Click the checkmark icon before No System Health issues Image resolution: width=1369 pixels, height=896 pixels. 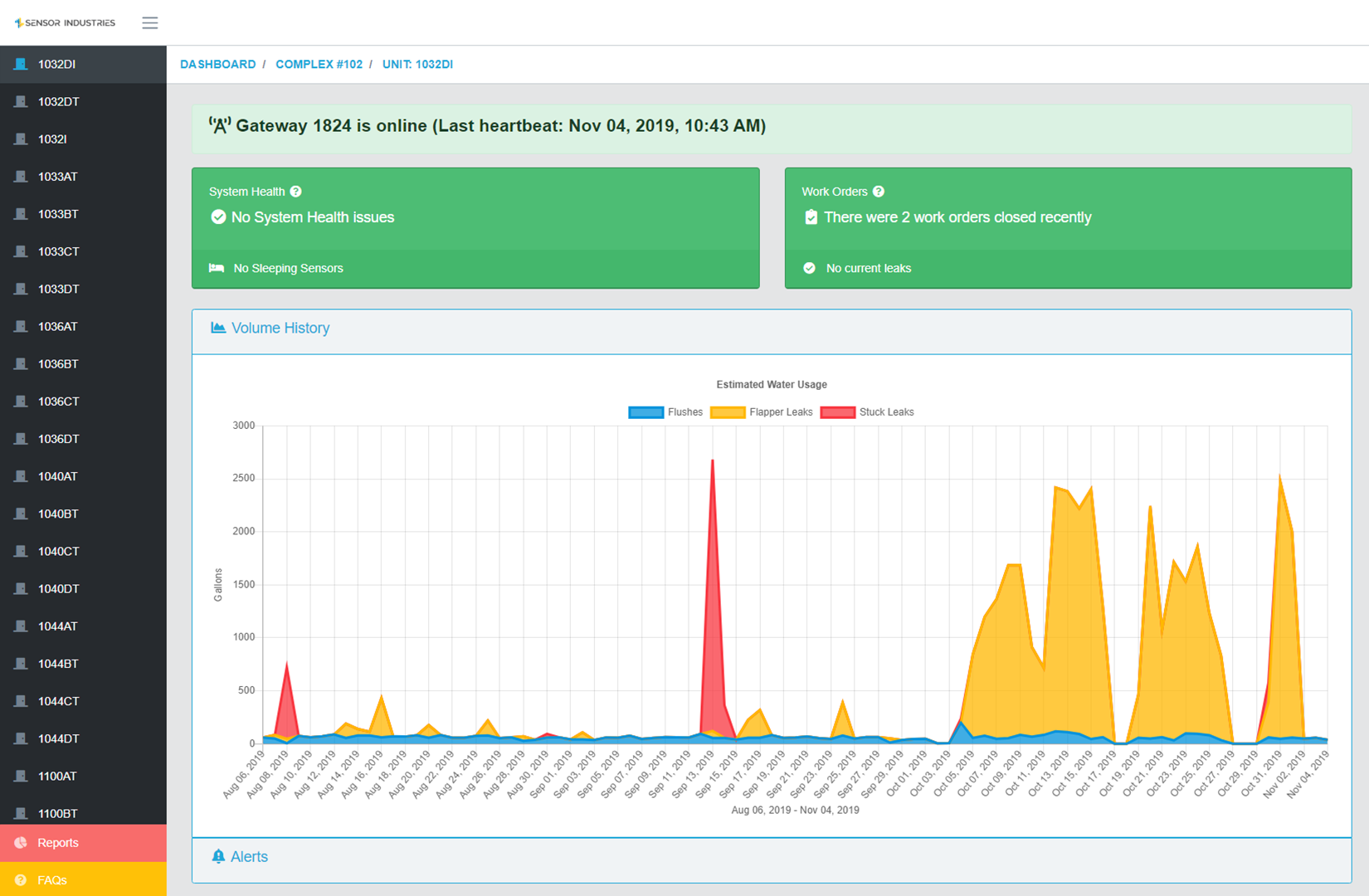218,217
